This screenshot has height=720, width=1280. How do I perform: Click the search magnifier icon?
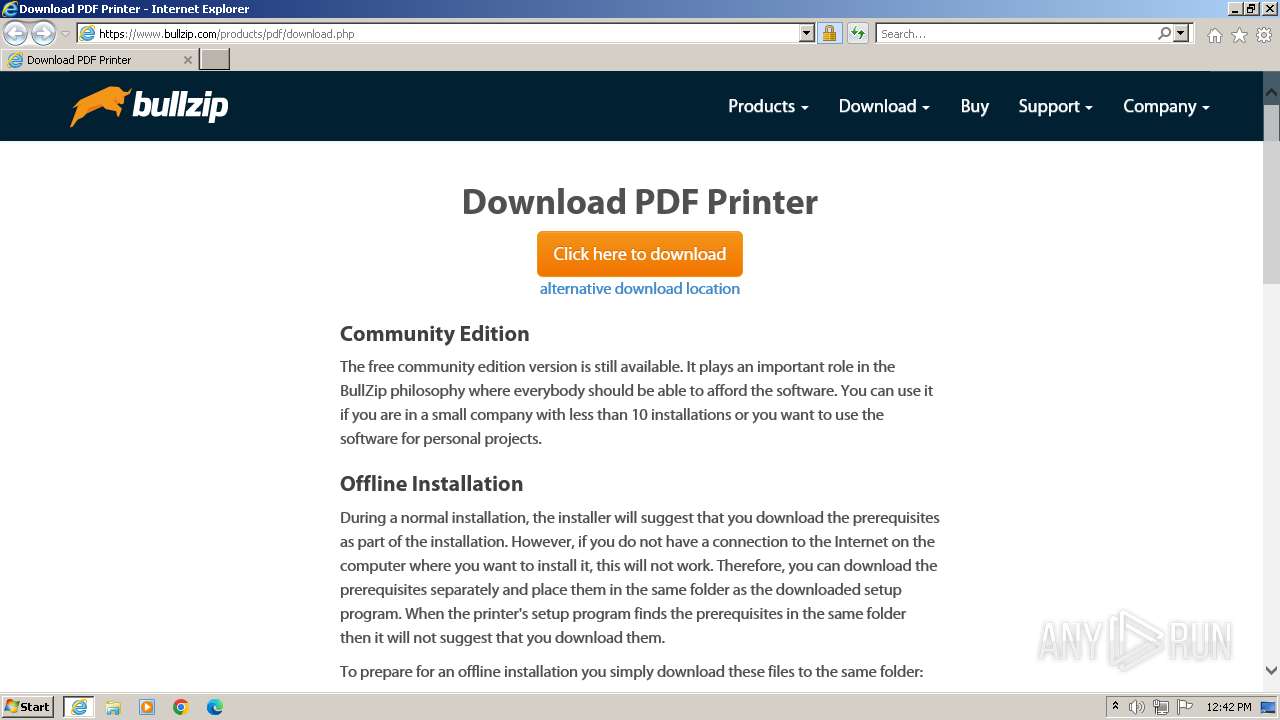pos(1164,33)
